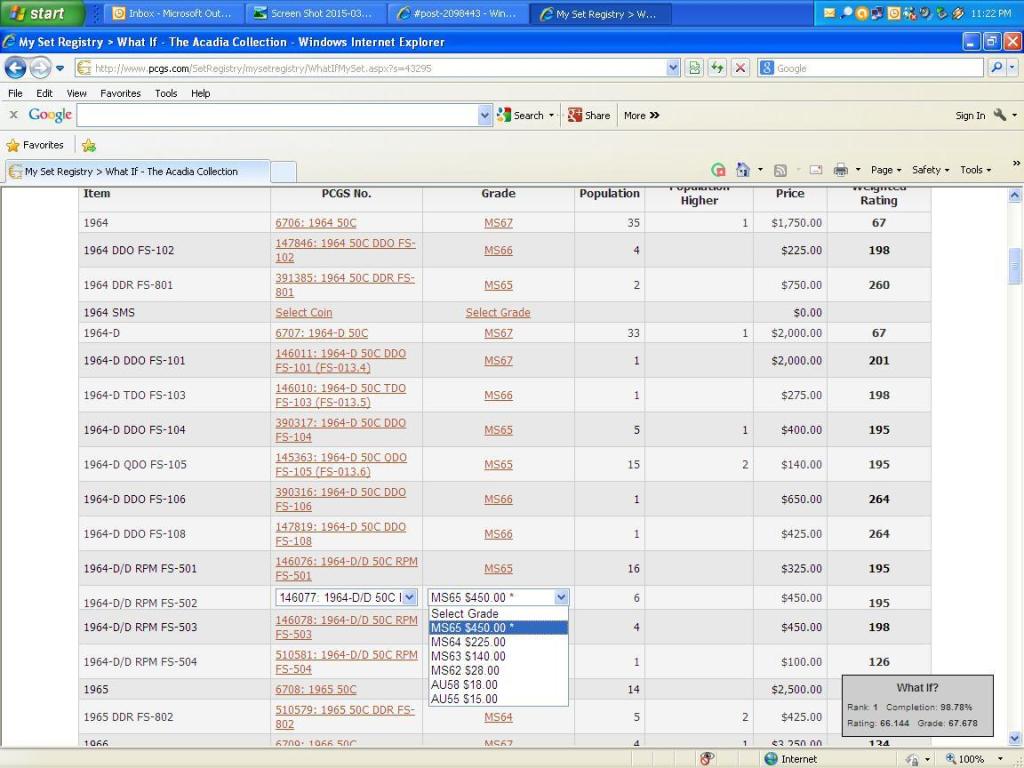The image size is (1024, 768).
Task: Open the 6708: 1965 50C link
Action: [x=315, y=690]
